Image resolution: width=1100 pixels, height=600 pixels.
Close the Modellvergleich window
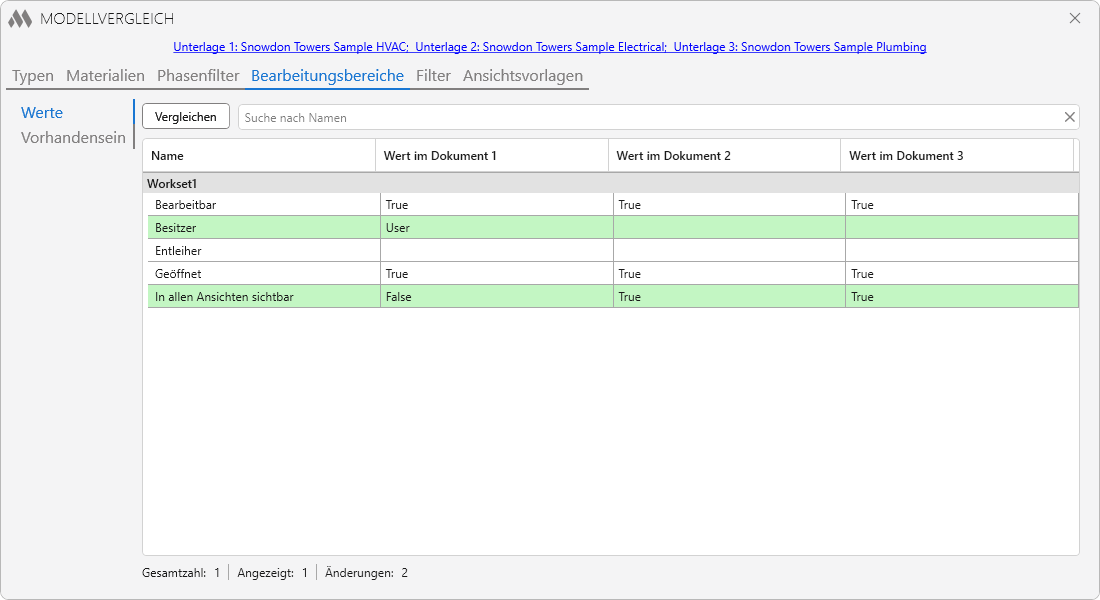pyautogui.click(x=1075, y=18)
